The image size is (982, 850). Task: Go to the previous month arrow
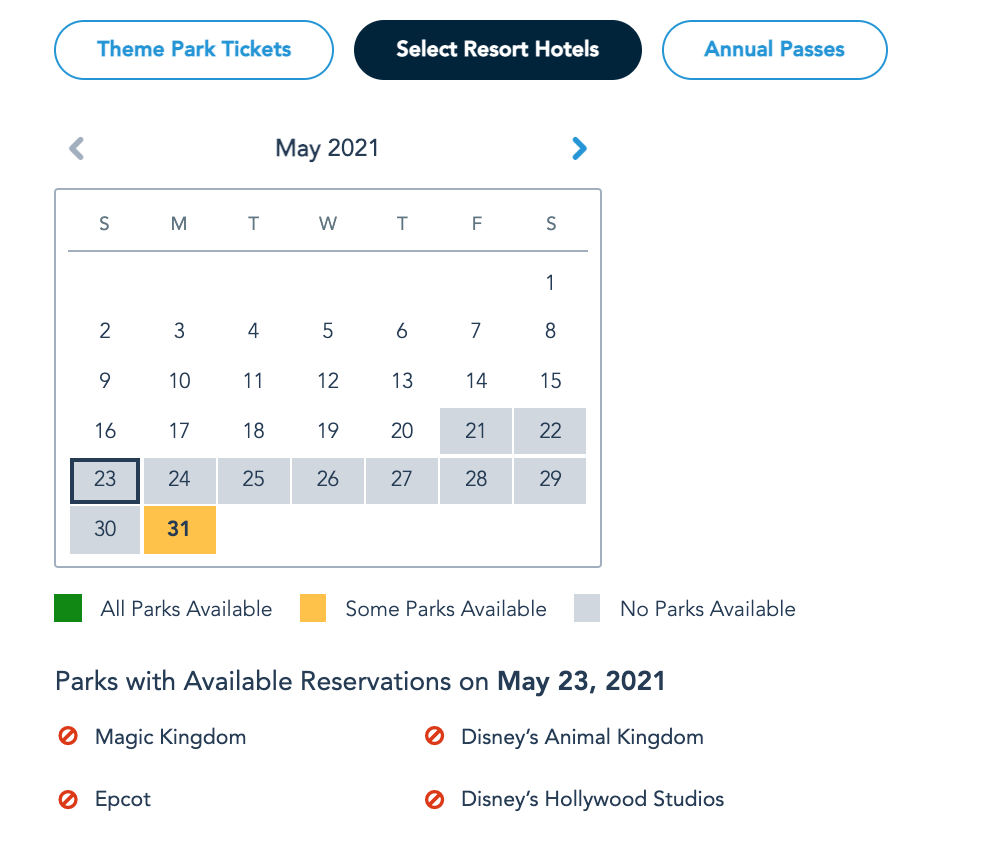77,149
